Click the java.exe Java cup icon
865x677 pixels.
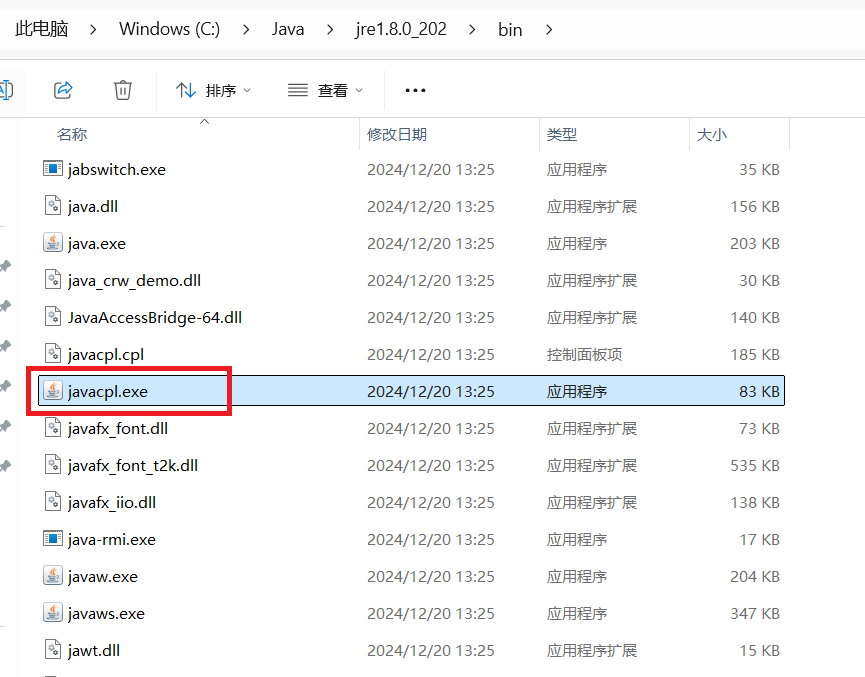[52, 243]
